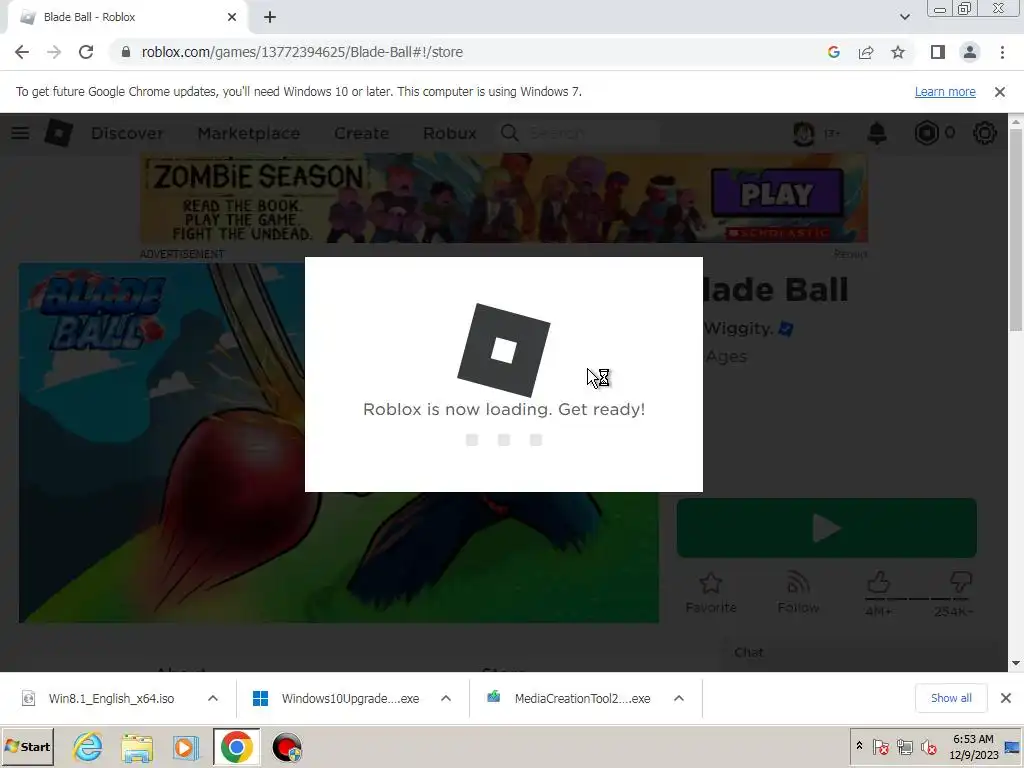This screenshot has height=768, width=1024.
Task: Open the Learn more link
Action: tap(945, 92)
